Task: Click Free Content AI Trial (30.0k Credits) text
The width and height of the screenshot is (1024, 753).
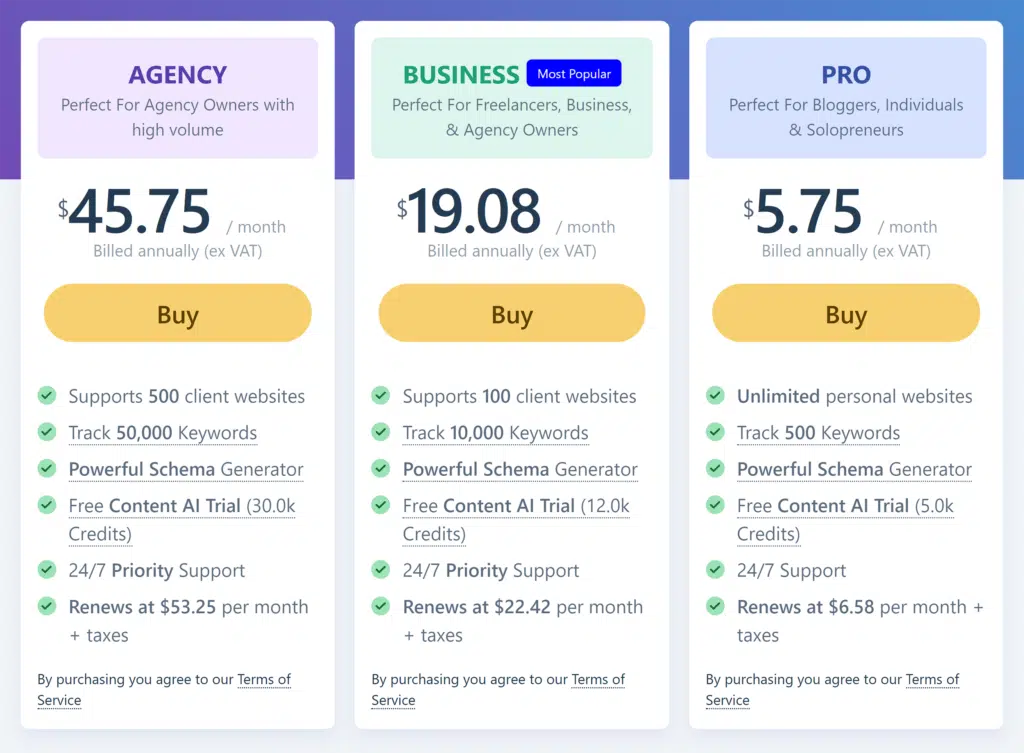Action: point(182,506)
